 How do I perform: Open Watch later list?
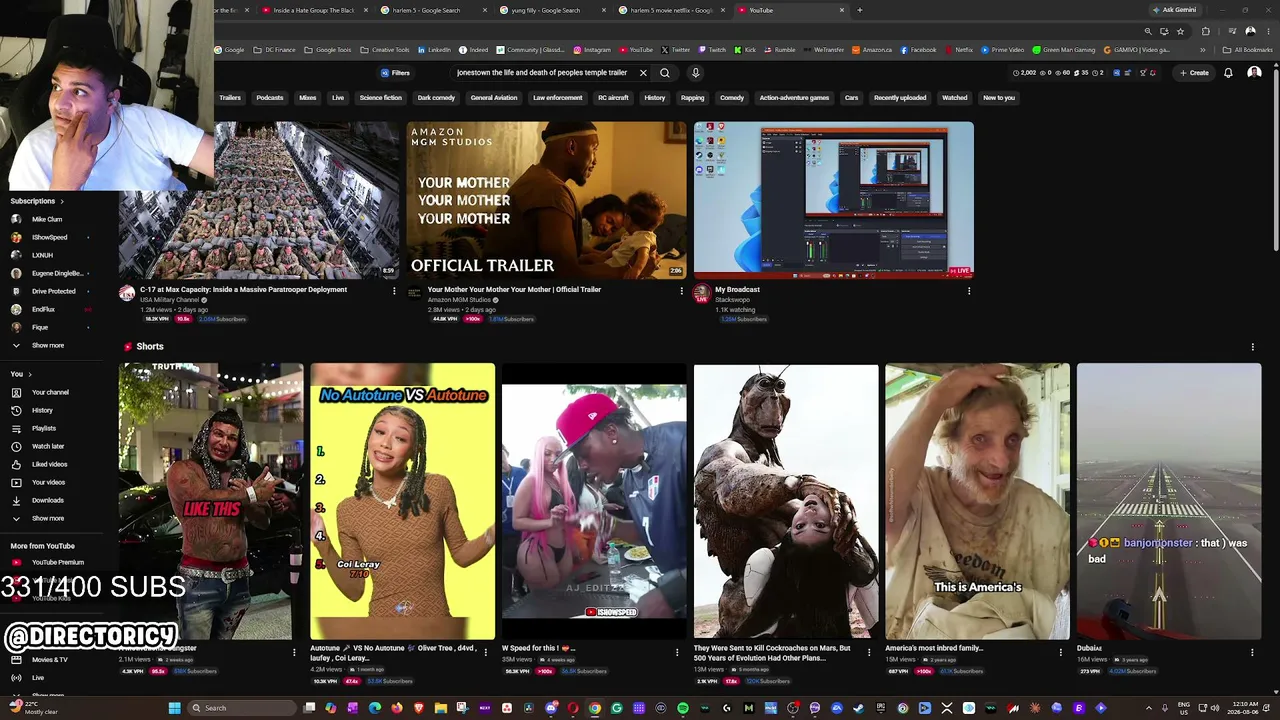point(48,446)
